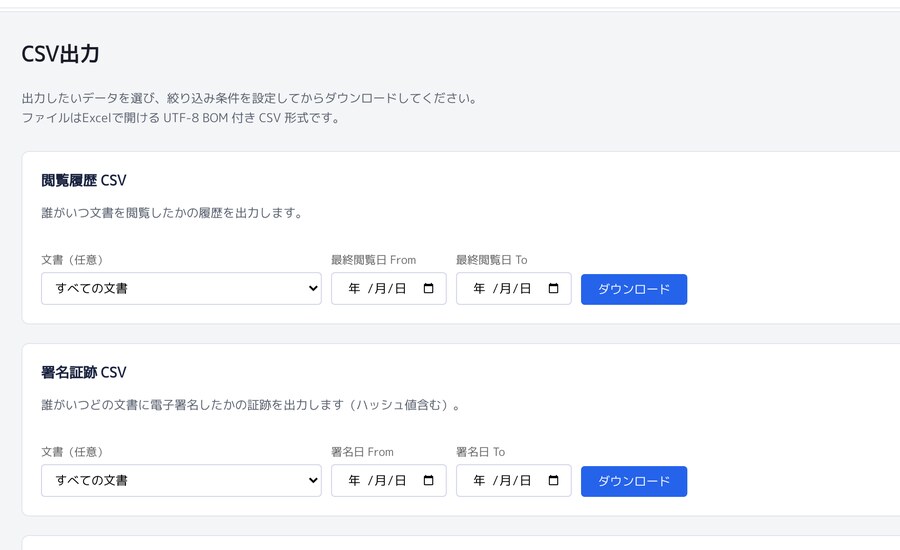The image size is (900, 550).
Task: Focus the 最終閲覧日 From date input
Action: coord(389,288)
